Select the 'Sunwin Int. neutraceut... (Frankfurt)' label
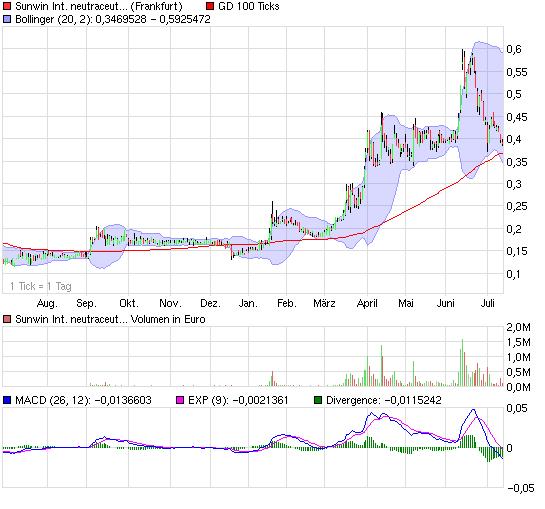 (99, 6)
